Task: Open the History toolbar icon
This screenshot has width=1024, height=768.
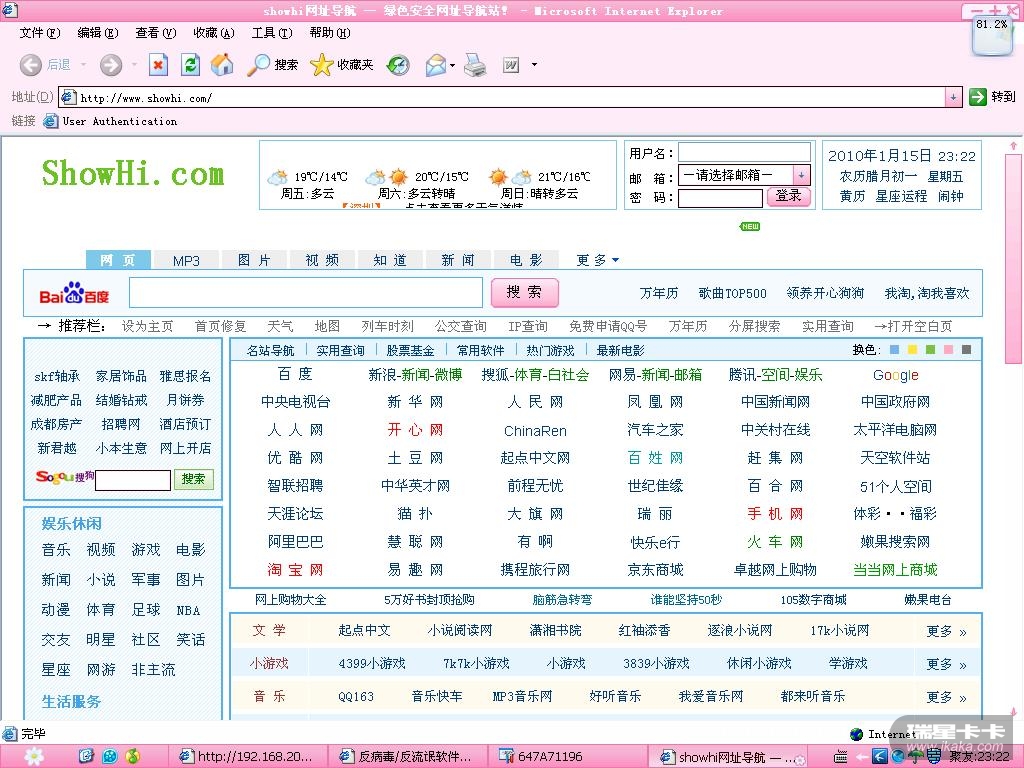Action: (398, 65)
